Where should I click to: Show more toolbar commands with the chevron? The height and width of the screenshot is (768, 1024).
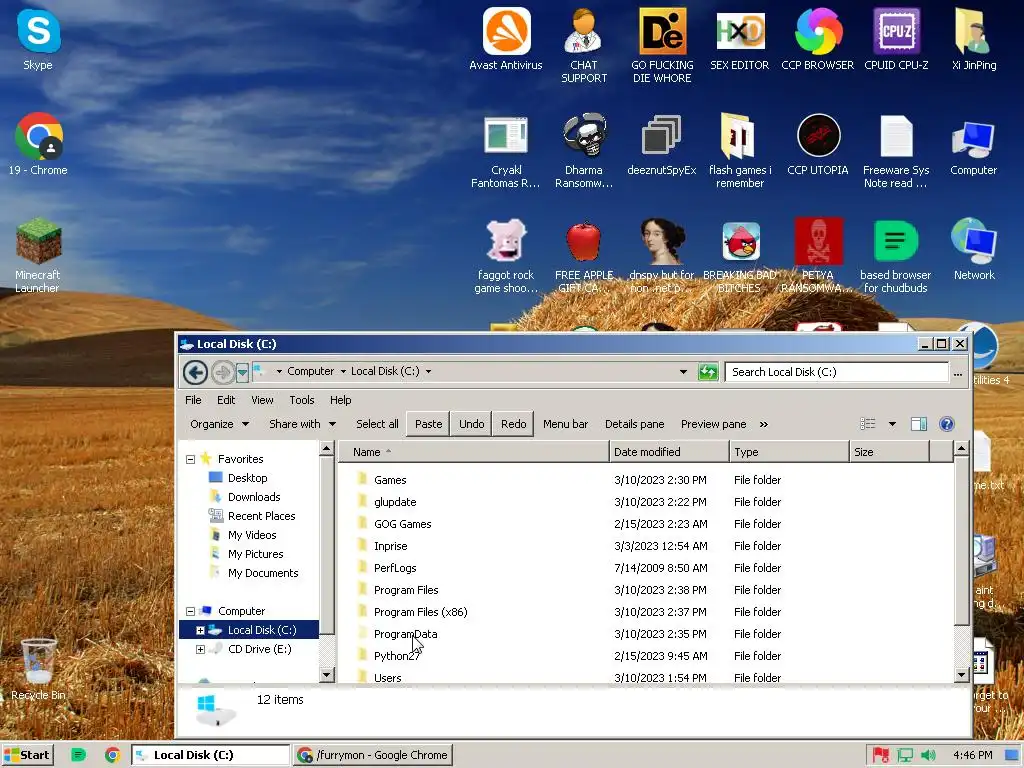(763, 424)
